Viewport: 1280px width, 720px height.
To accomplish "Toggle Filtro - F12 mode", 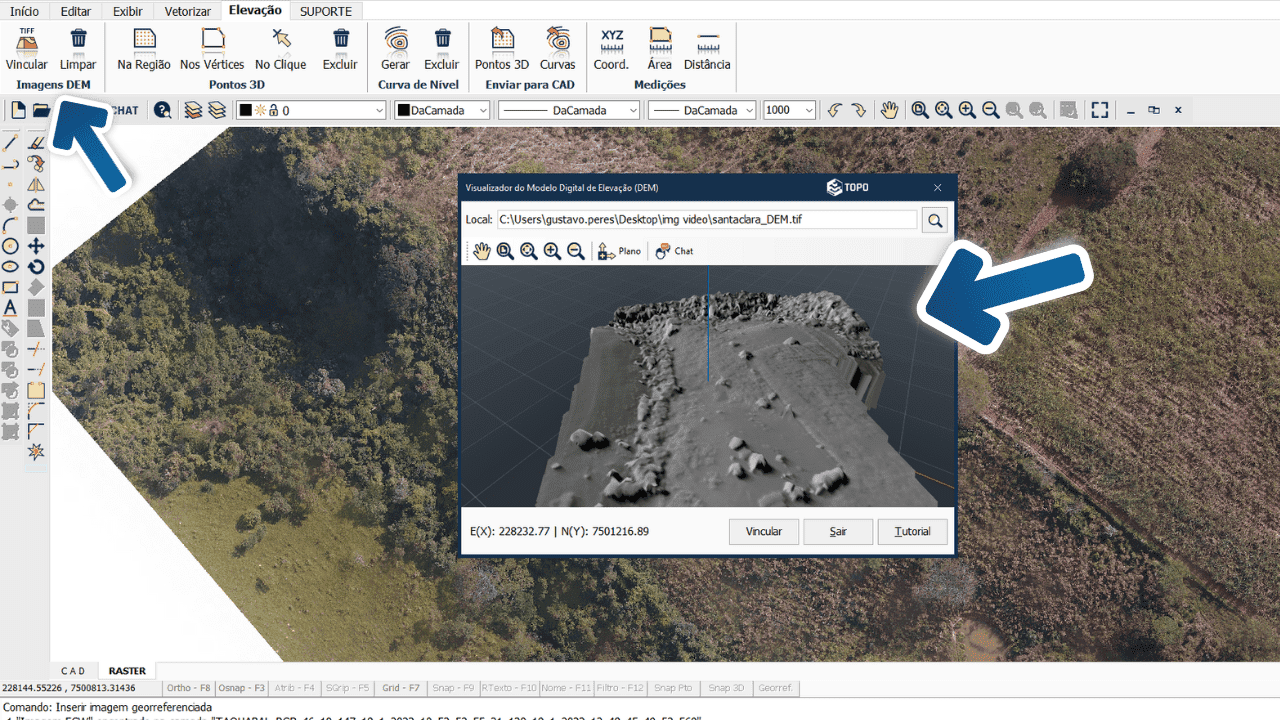I will coord(621,688).
